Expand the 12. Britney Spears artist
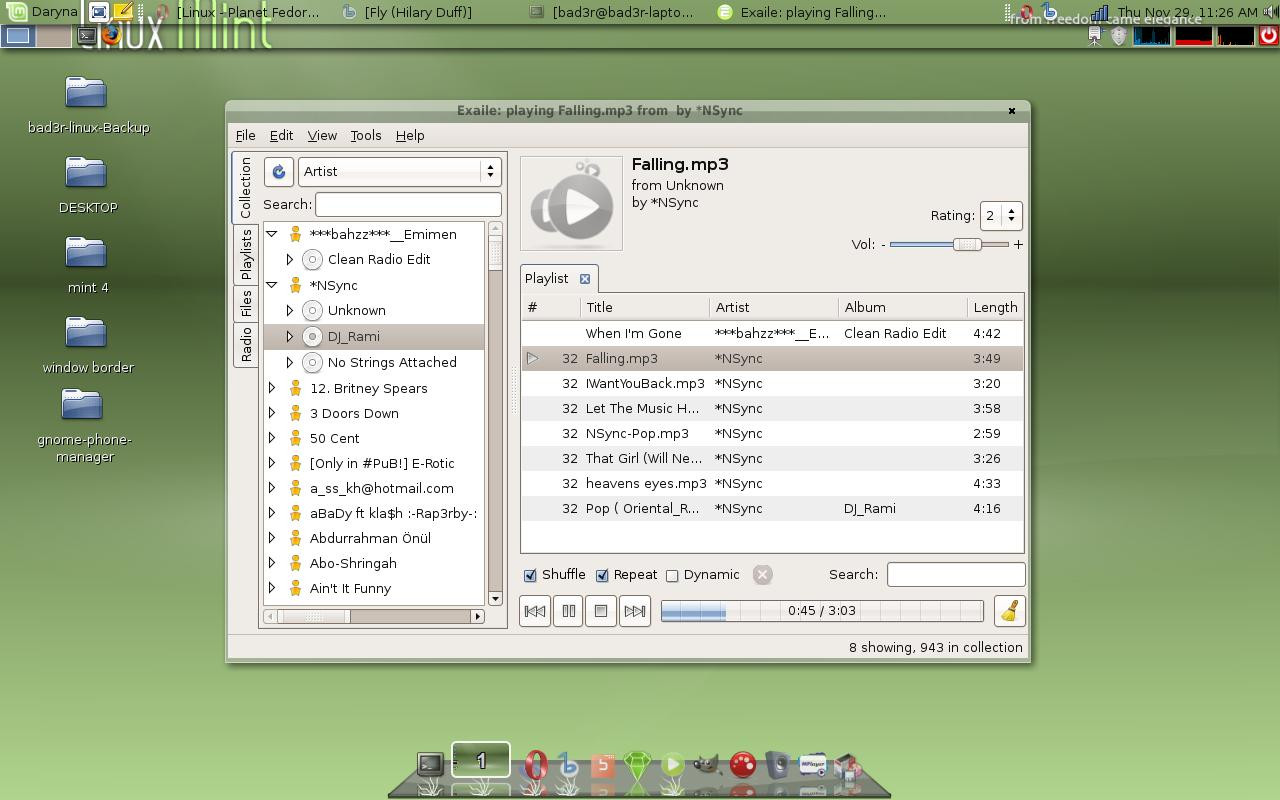 (x=271, y=388)
